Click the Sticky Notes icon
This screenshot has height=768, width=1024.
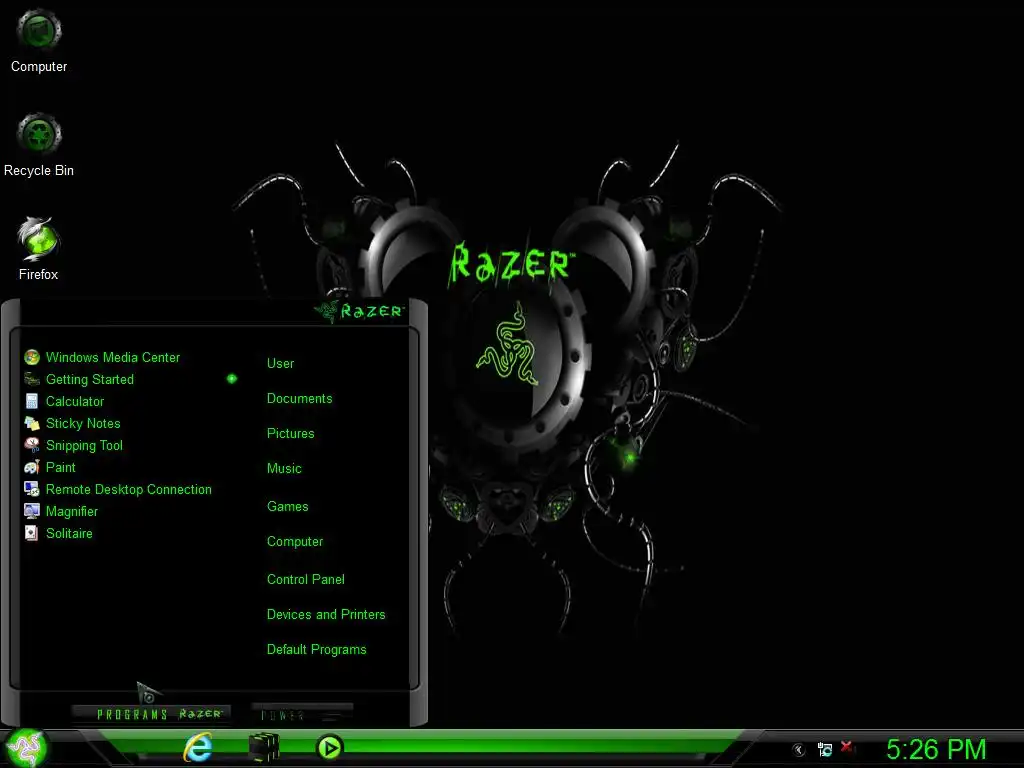pyautogui.click(x=32, y=423)
